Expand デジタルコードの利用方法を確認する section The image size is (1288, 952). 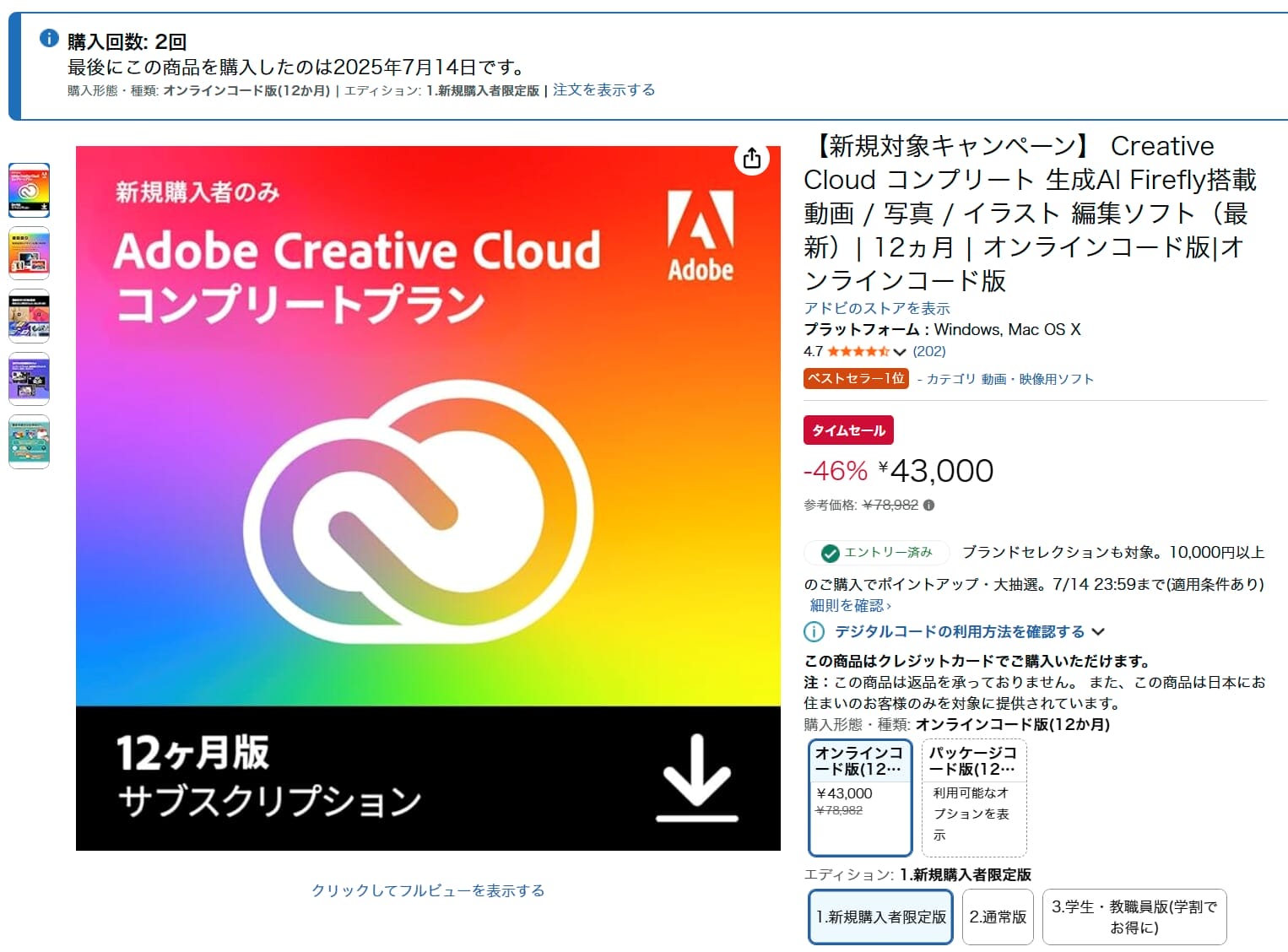[969, 631]
